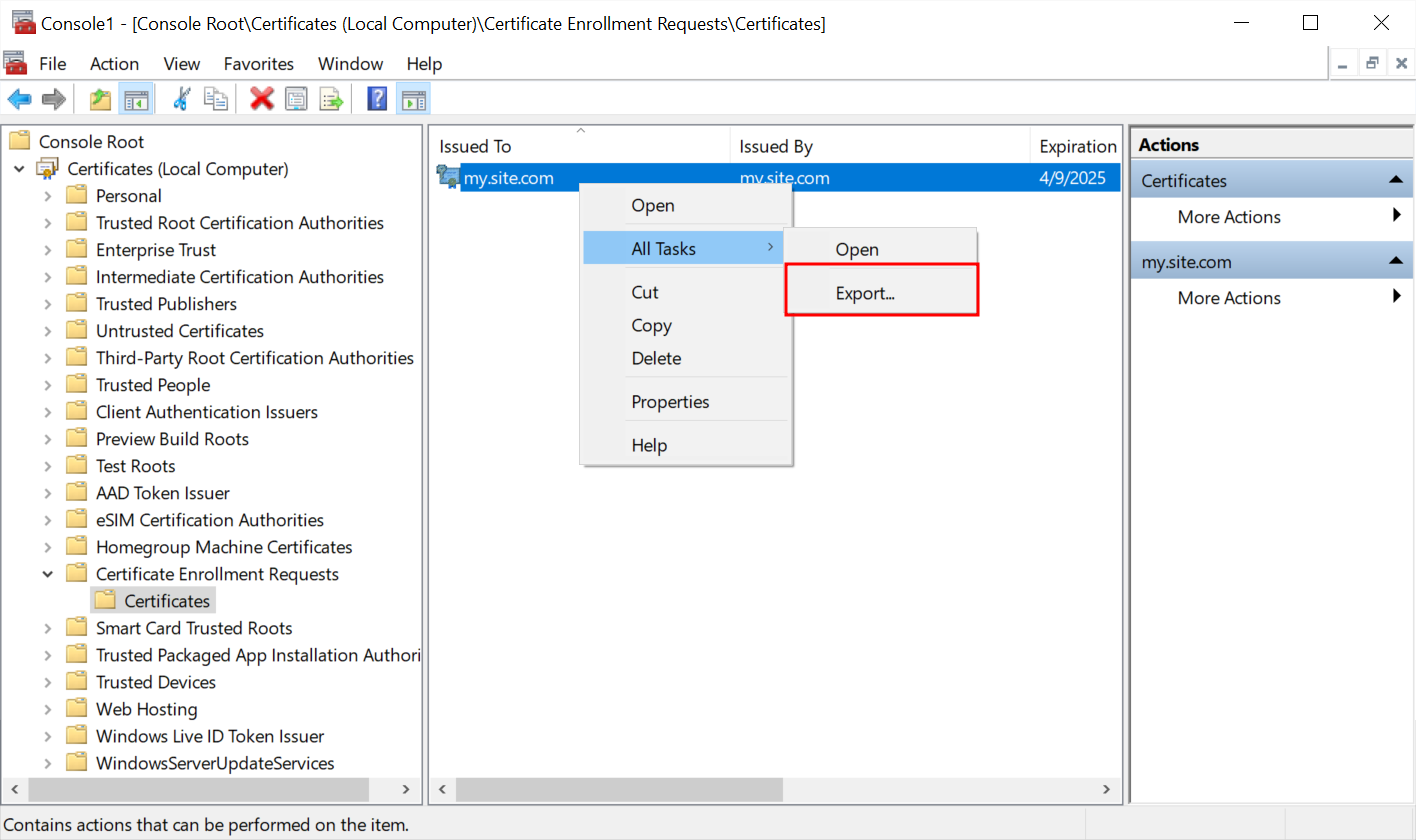Sort by the Issued By column header
The height and width of the screenshot is (840, 1416).
click(x=776, y=147)
